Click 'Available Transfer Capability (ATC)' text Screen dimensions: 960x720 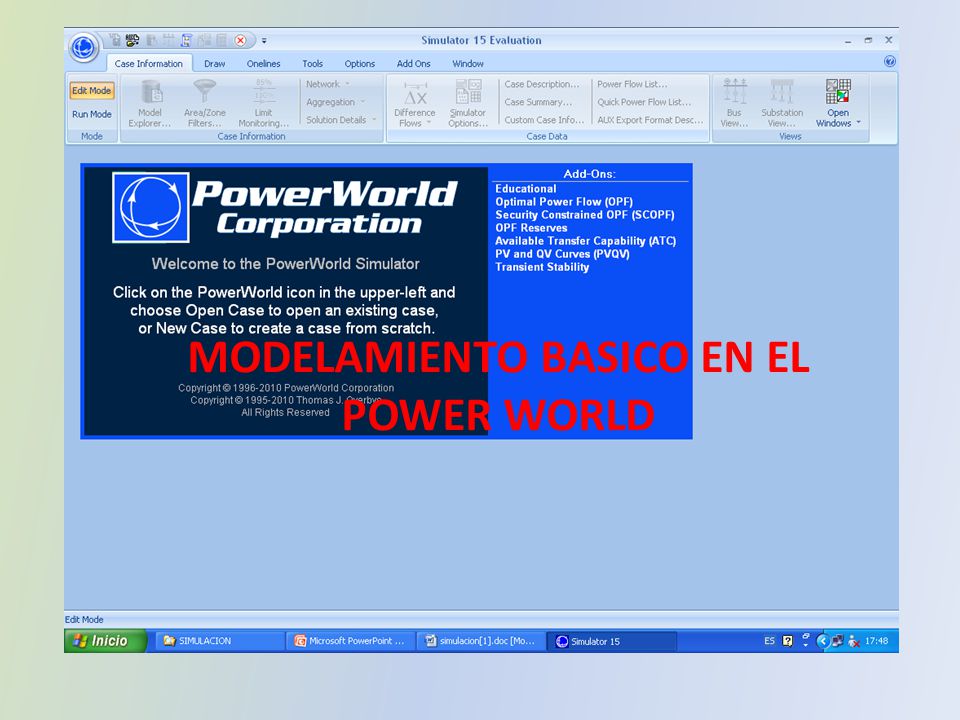pos(585,241)
